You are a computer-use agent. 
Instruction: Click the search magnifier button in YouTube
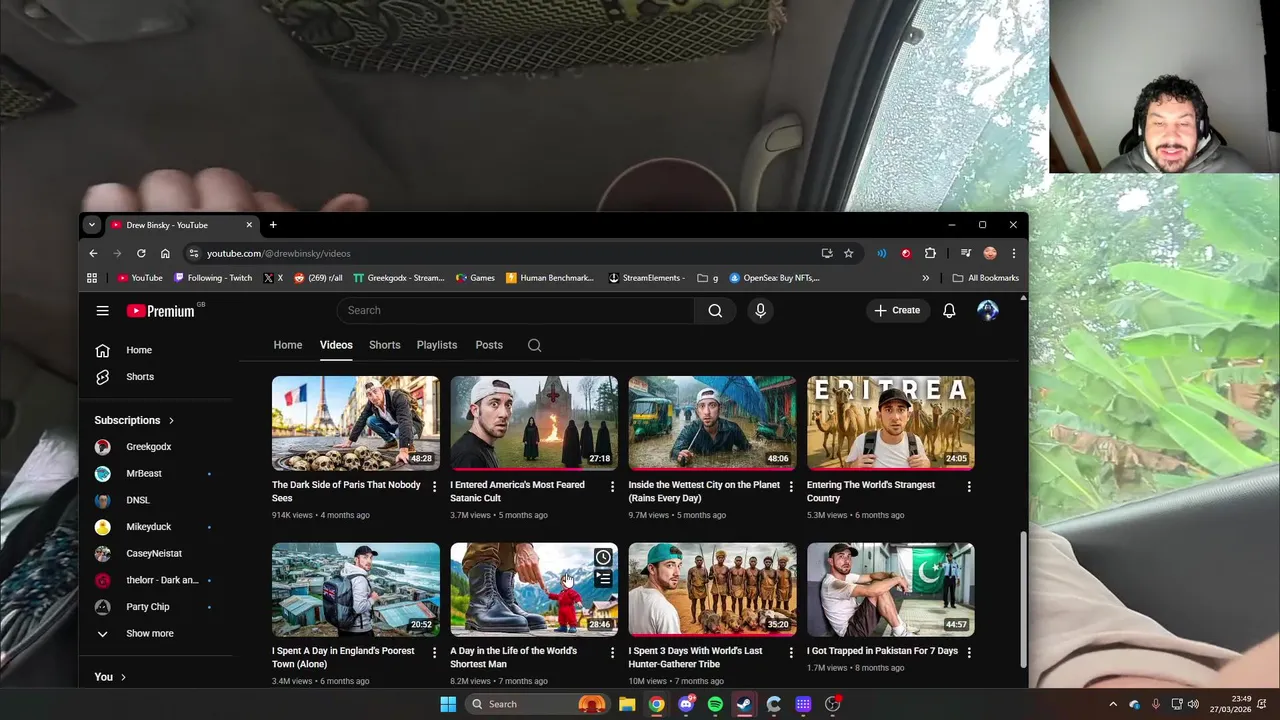[x=715, y=311]
